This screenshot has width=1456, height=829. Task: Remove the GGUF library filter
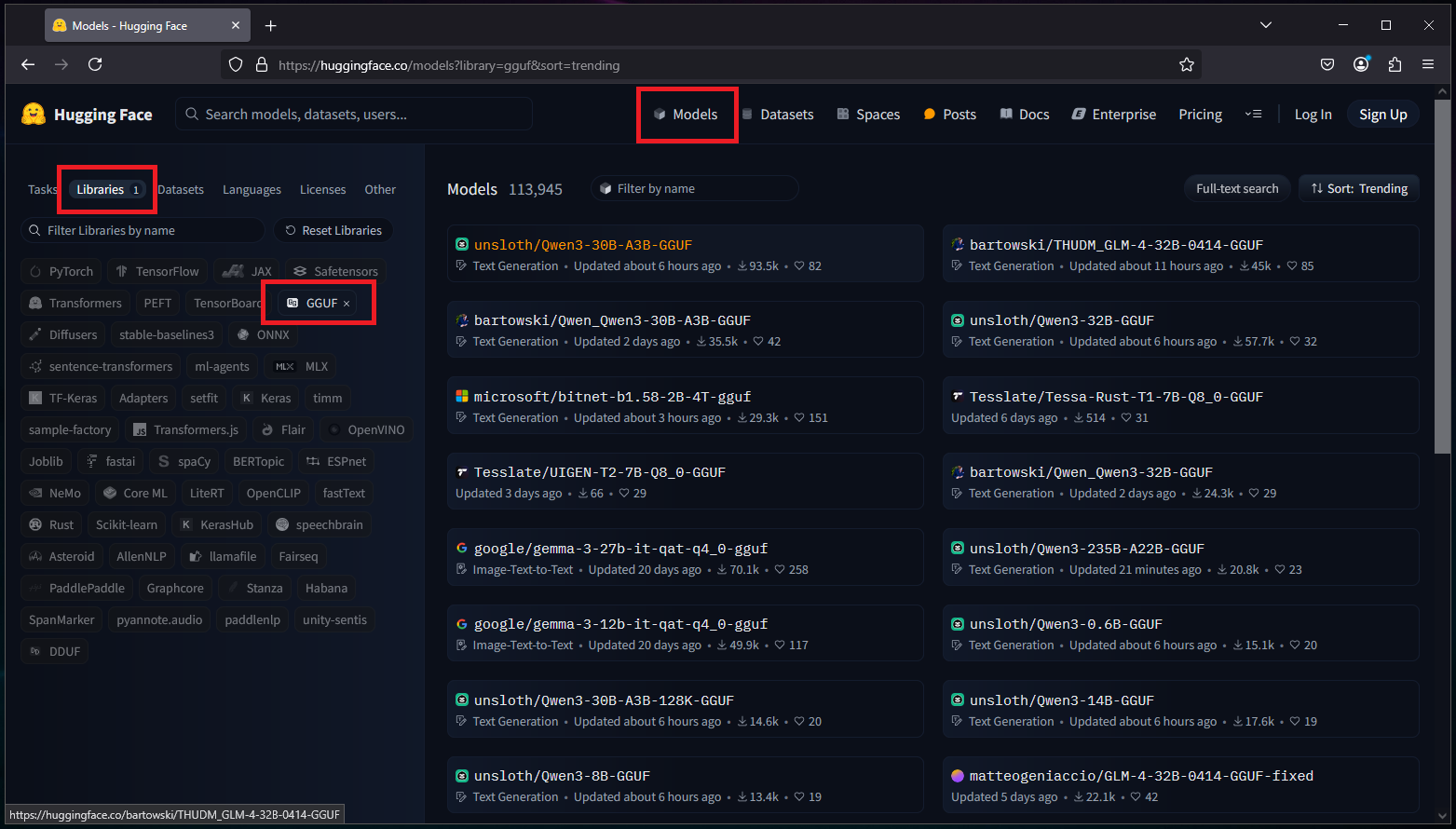pyautogui.click(x=347, y=304)
